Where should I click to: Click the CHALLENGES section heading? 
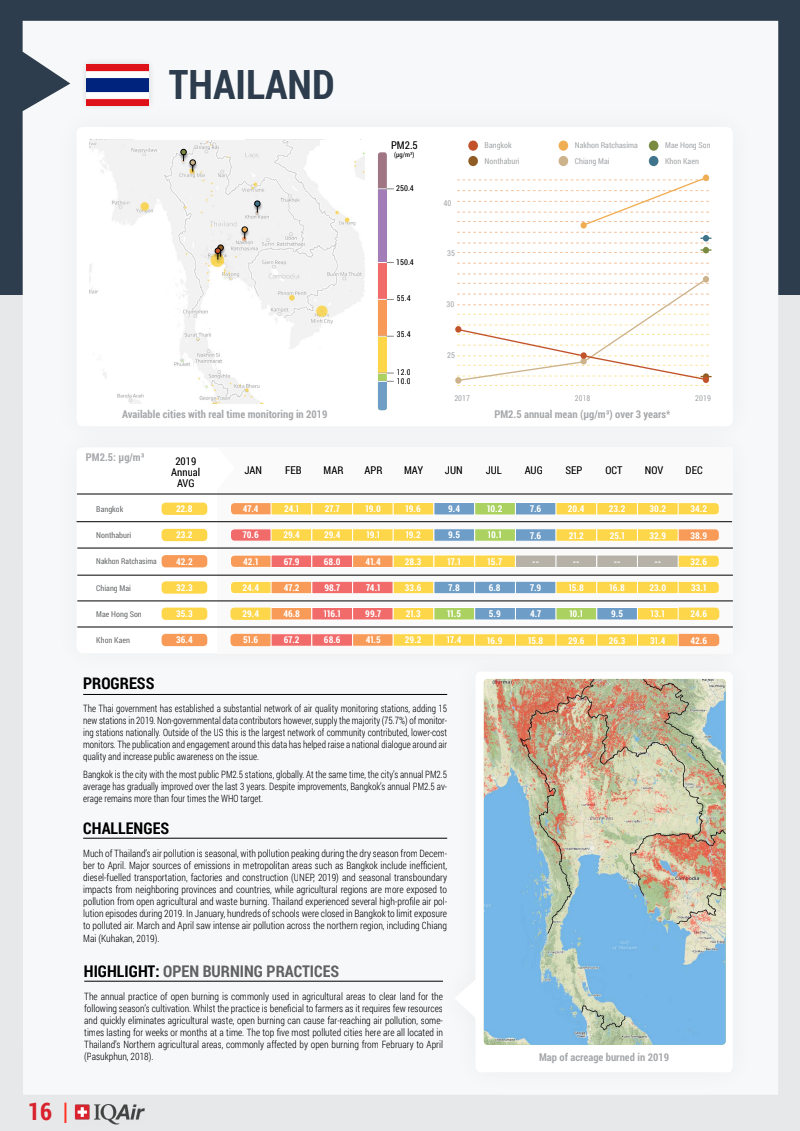pyautogui.click(x=125, y=828)
